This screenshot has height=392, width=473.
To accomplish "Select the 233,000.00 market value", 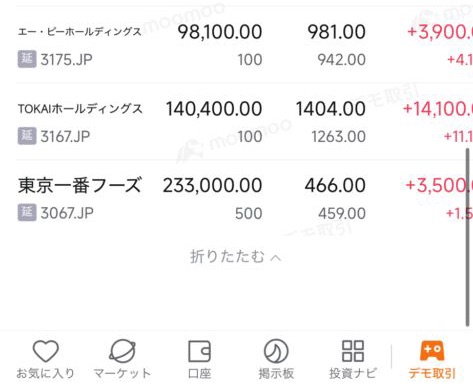I will (212, 185).
